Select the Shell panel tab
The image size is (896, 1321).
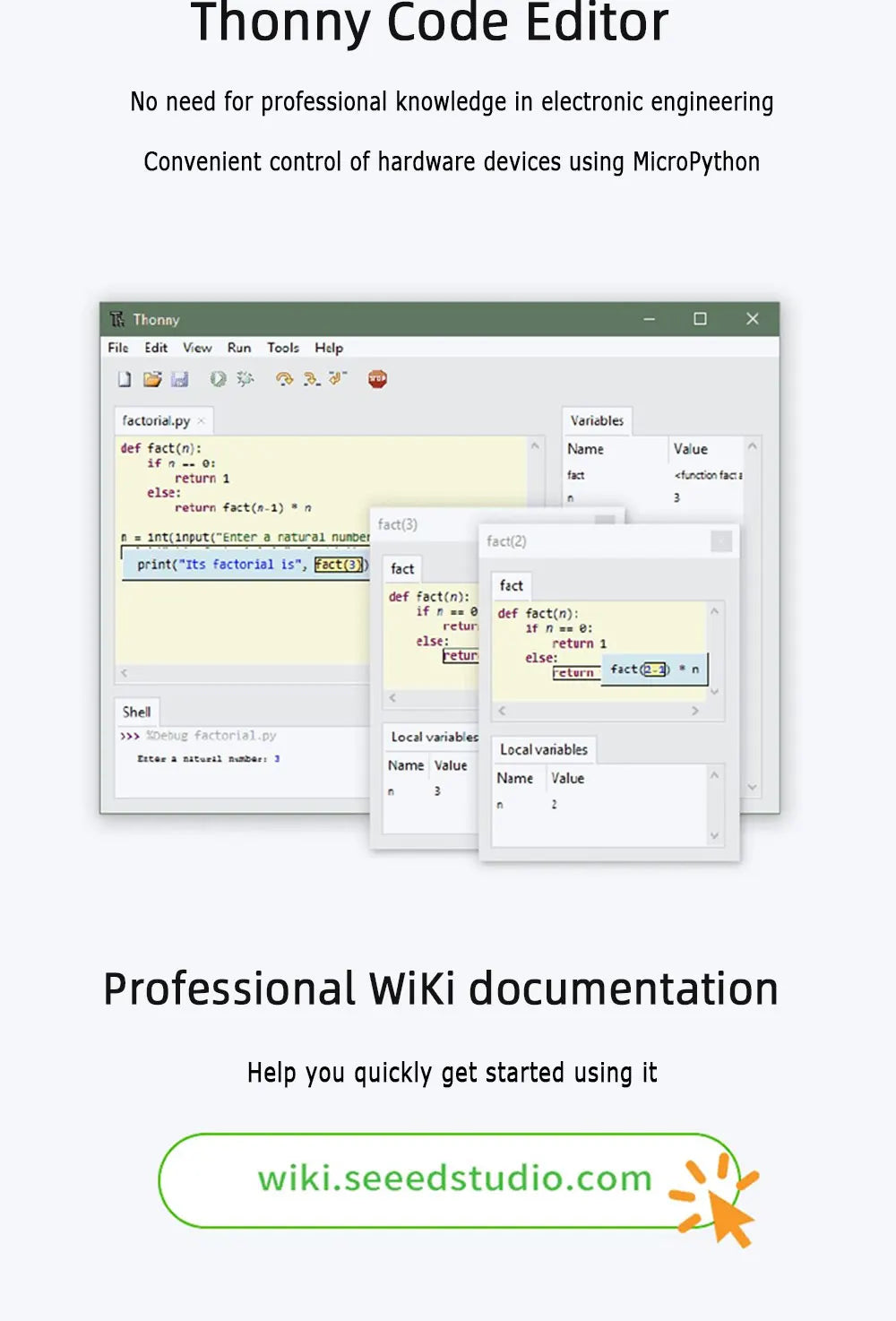(x=136, y=712)
